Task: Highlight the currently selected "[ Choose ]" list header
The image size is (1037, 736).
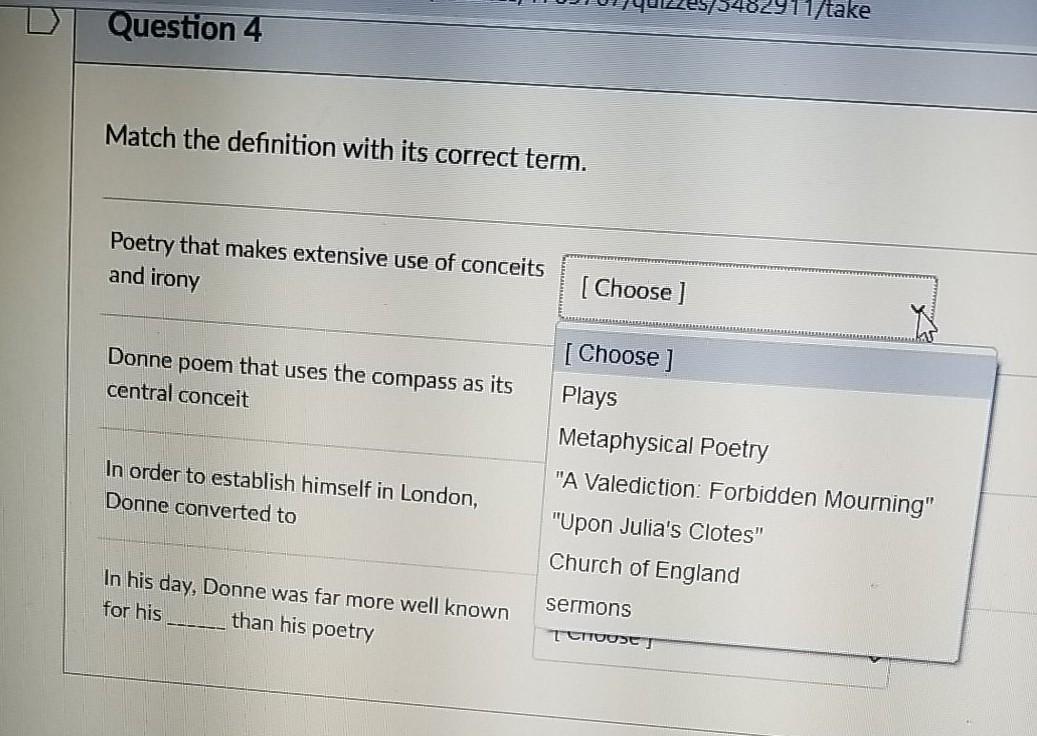Action: pos(620,356)
